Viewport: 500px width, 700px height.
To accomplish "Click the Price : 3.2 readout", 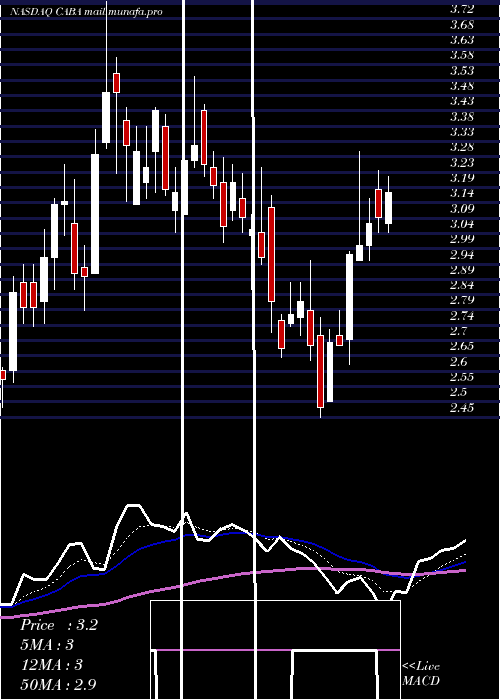I will pos(58,625).
